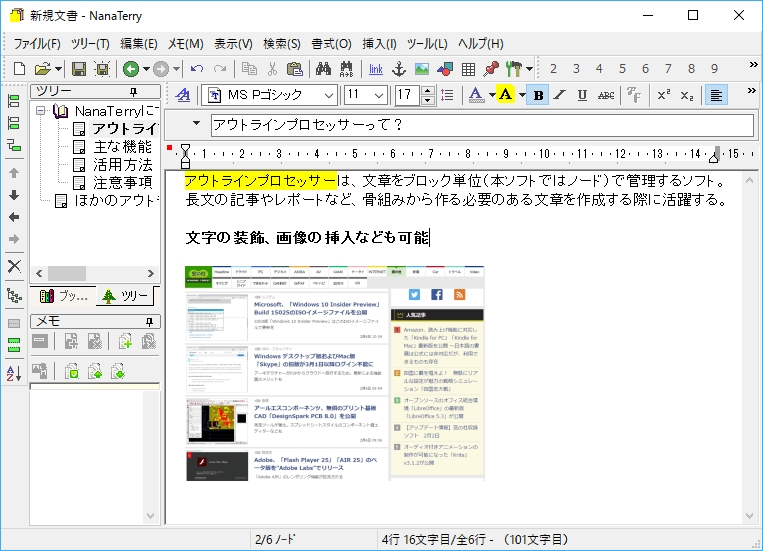Select the 主な機能 tree node
Image resolution: width=763 pixels, height=551 pixels.
[123, 147]
